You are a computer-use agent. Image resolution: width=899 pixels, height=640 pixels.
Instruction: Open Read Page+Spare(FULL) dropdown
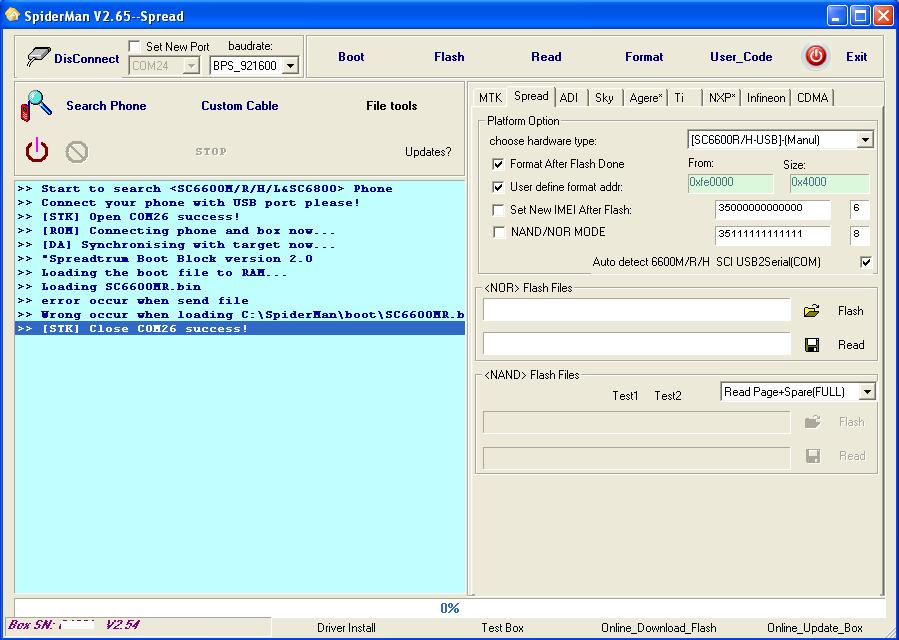click(x=867, y=392)
